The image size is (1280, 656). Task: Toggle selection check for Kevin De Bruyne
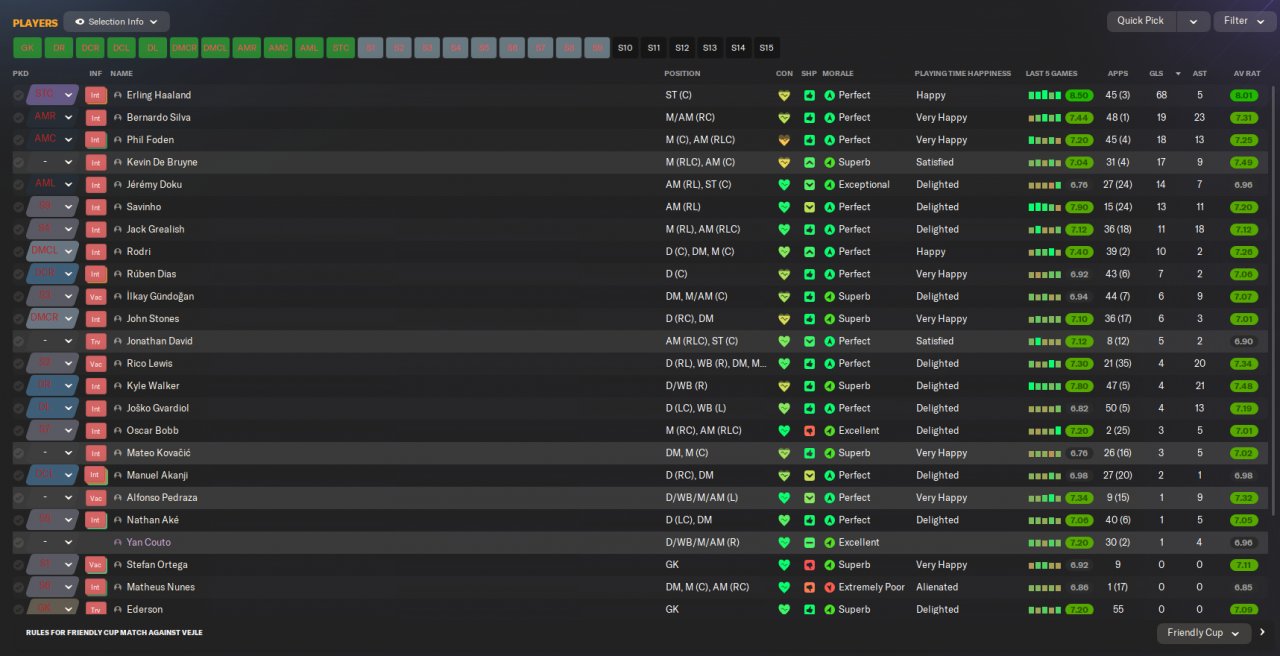[x=18, y=162]
